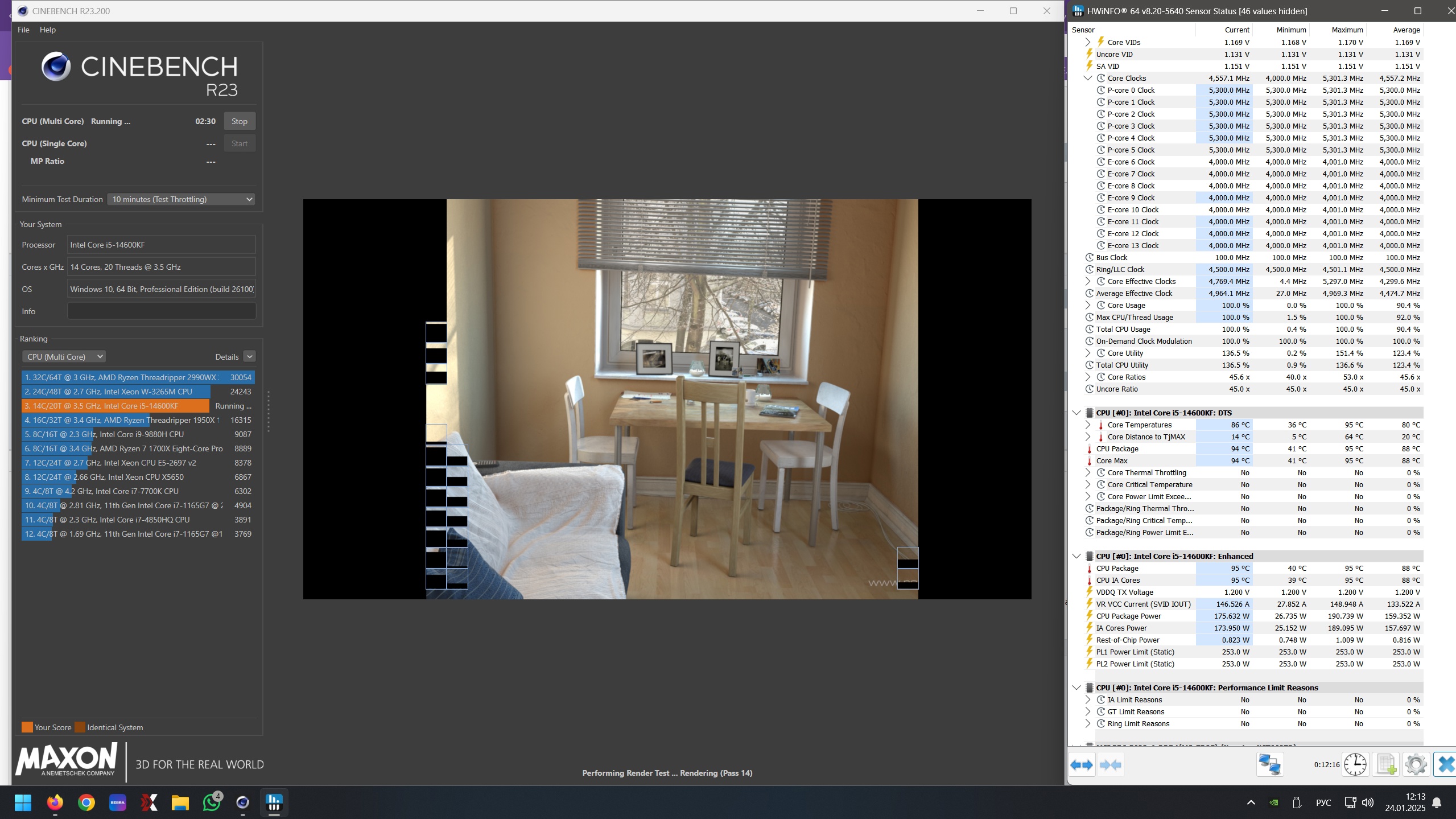The height and width of the screenshot is (819, 1456).
Task: Close sensors with blue X button
Action: tap(1445, 765)
